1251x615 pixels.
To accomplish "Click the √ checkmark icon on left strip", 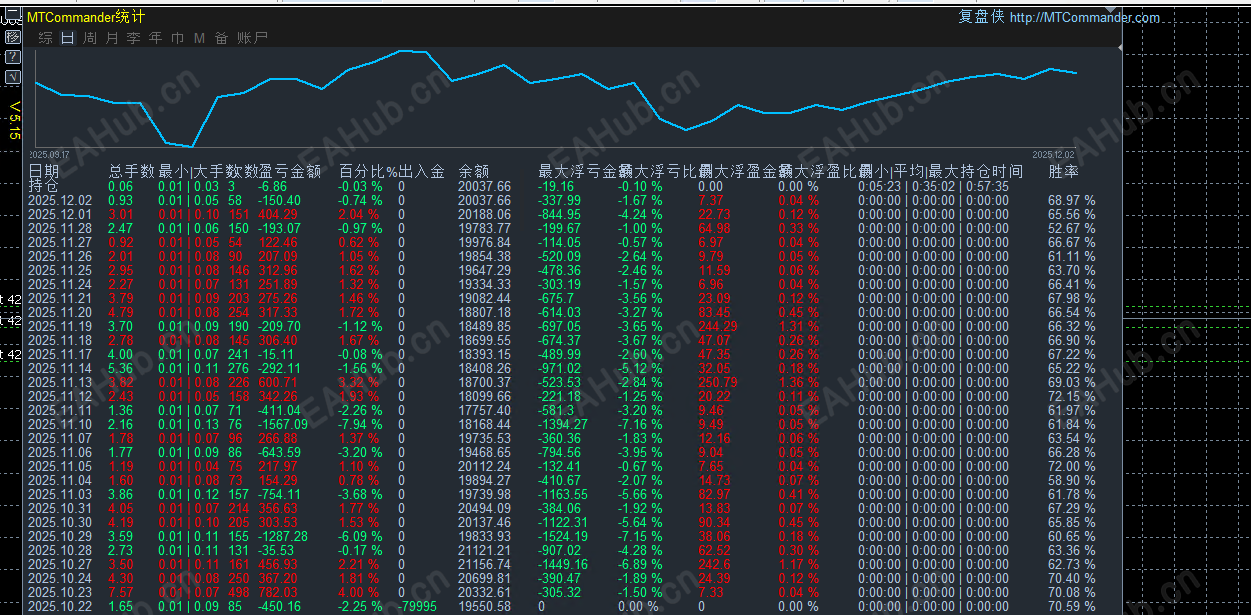I will (x=12, y=77).
